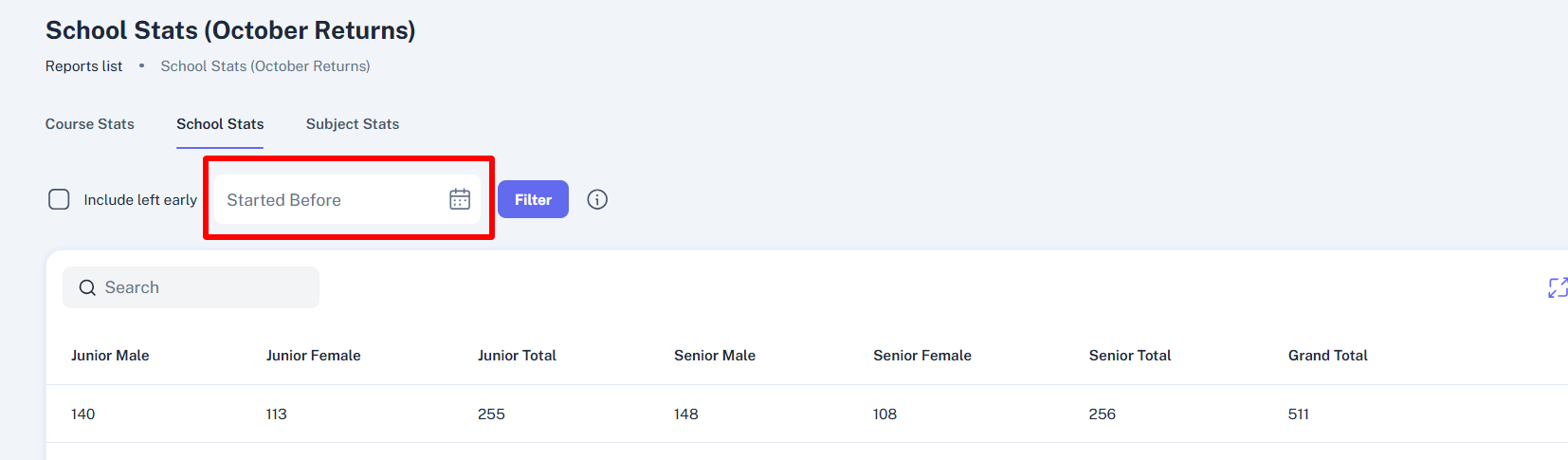1568x460 pixels.
Task: Click the Senior Male column header
Action: [715, 356]
